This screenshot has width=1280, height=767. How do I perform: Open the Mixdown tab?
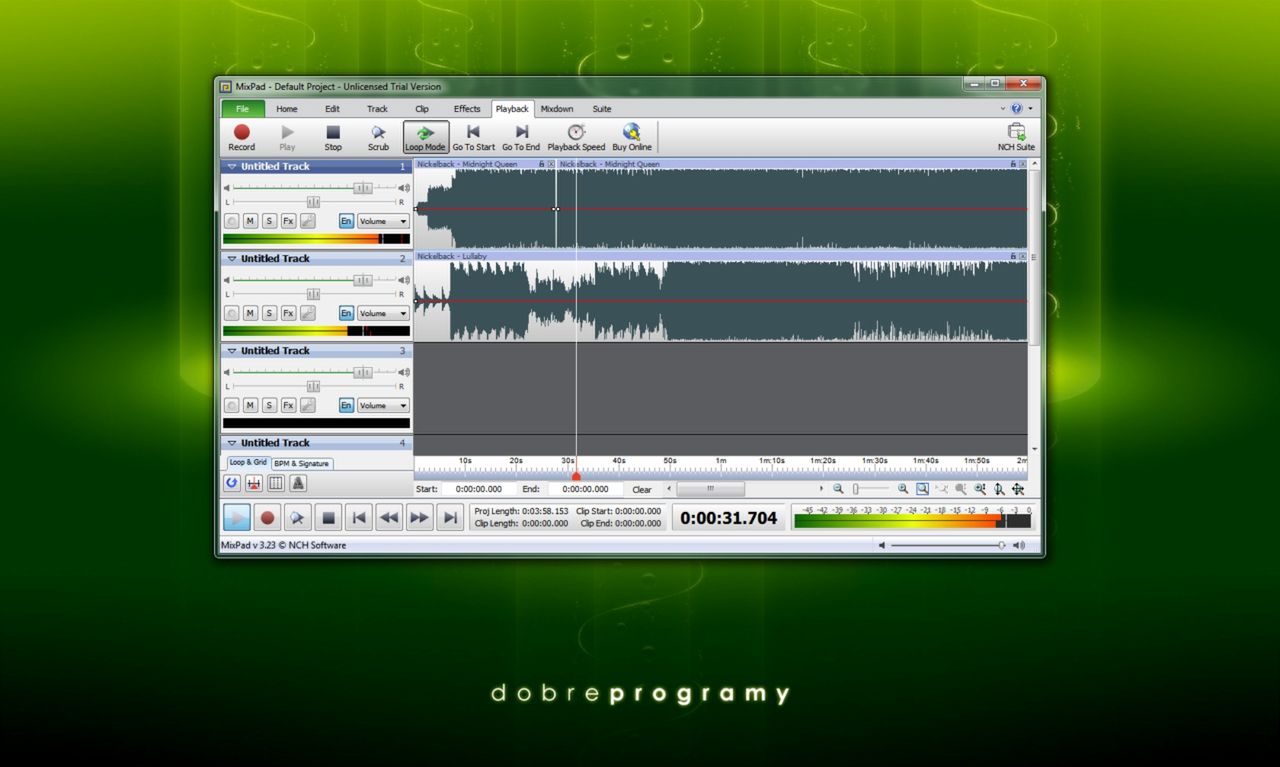[x=557, y=109]
